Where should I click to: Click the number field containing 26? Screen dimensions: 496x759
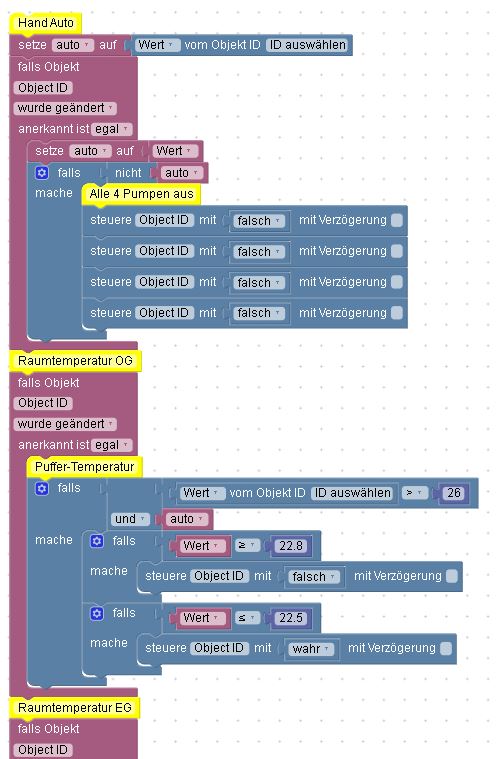[454, 493]
